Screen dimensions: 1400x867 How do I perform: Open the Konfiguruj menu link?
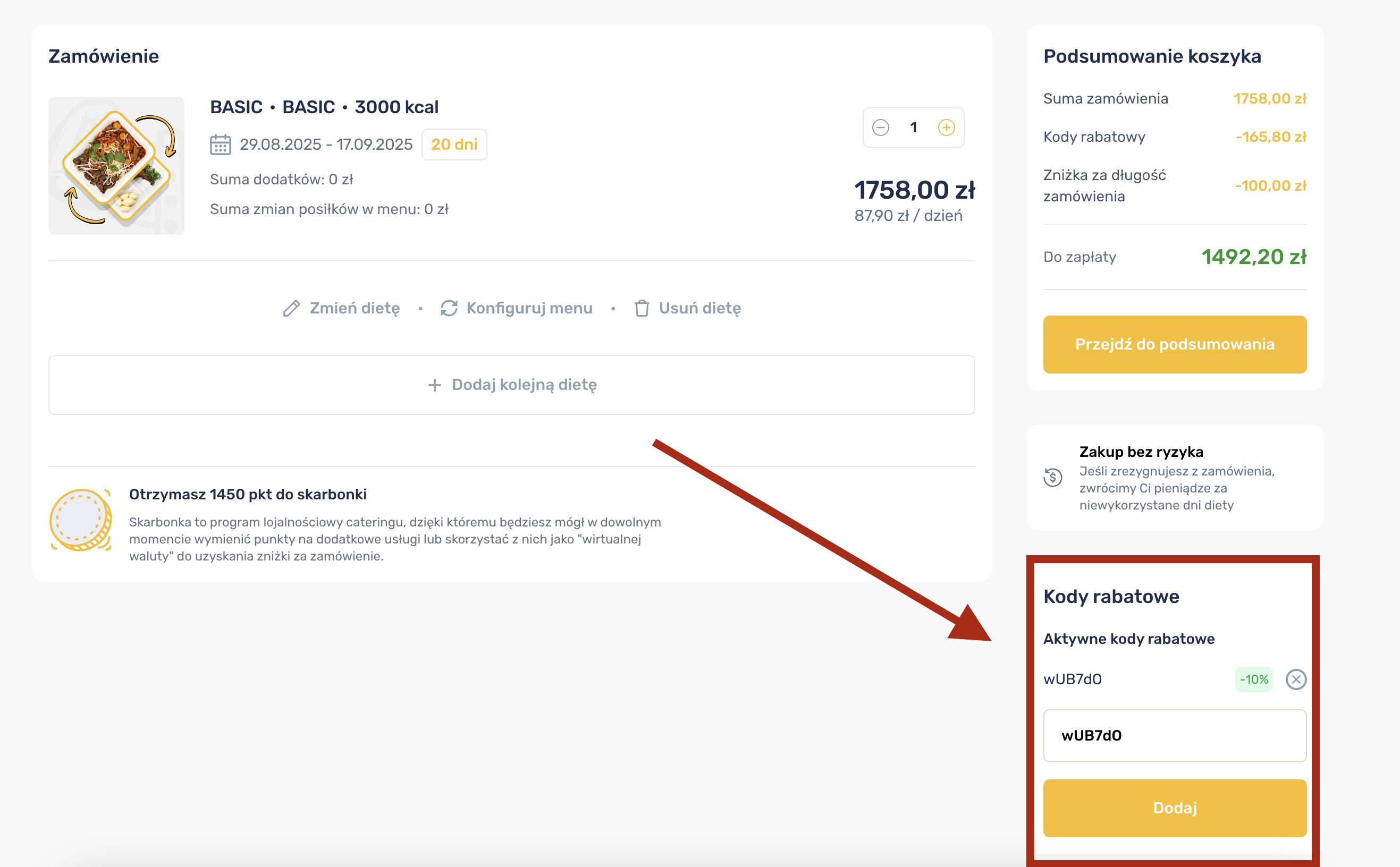(x=529, y=309)
